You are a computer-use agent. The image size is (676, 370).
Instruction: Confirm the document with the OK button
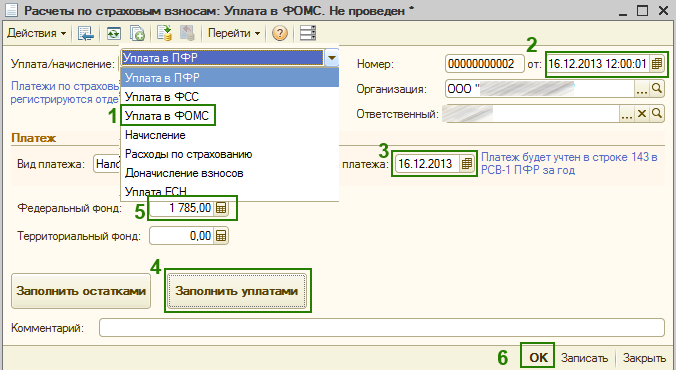[538, 357]
